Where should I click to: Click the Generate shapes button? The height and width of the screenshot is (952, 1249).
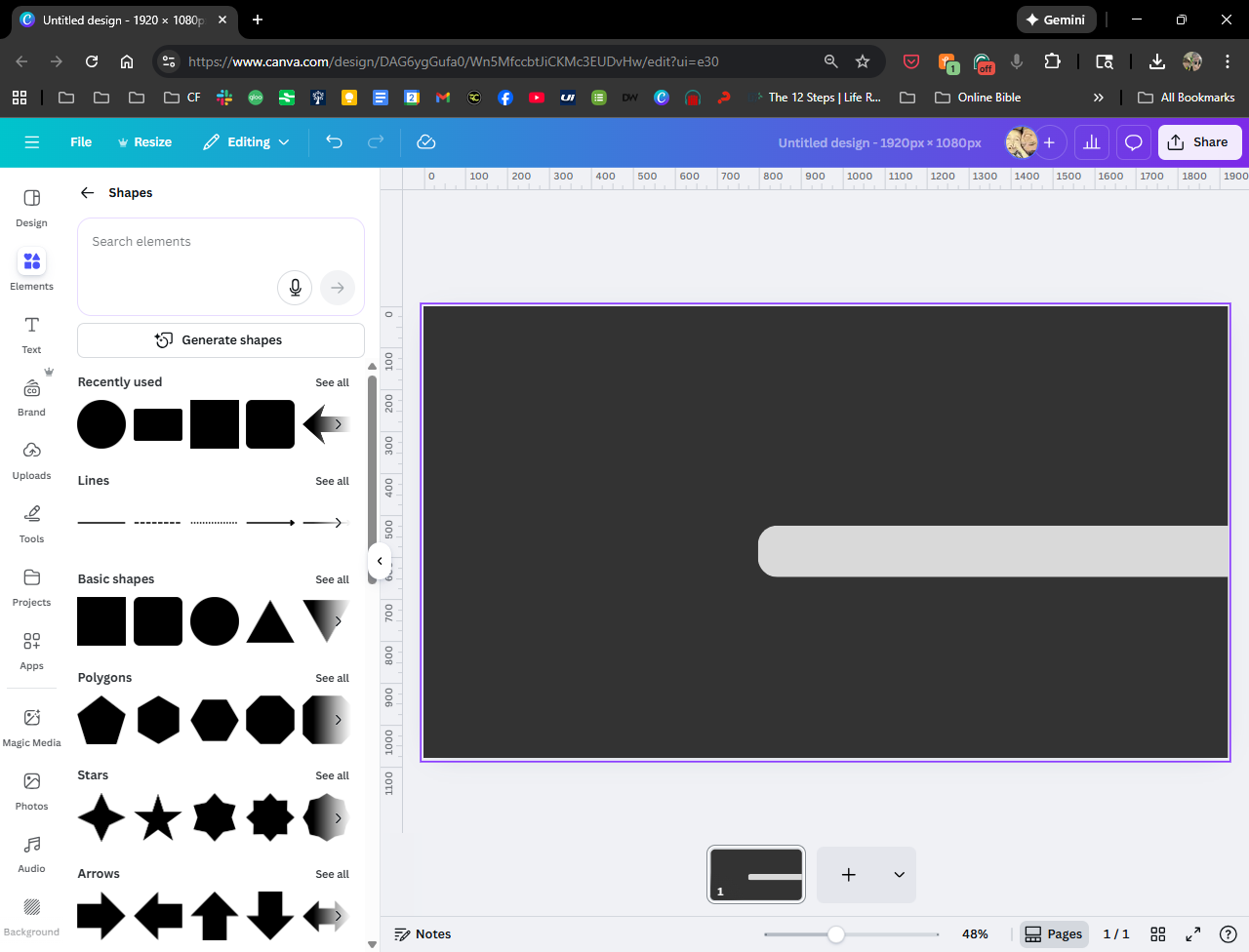221,340
